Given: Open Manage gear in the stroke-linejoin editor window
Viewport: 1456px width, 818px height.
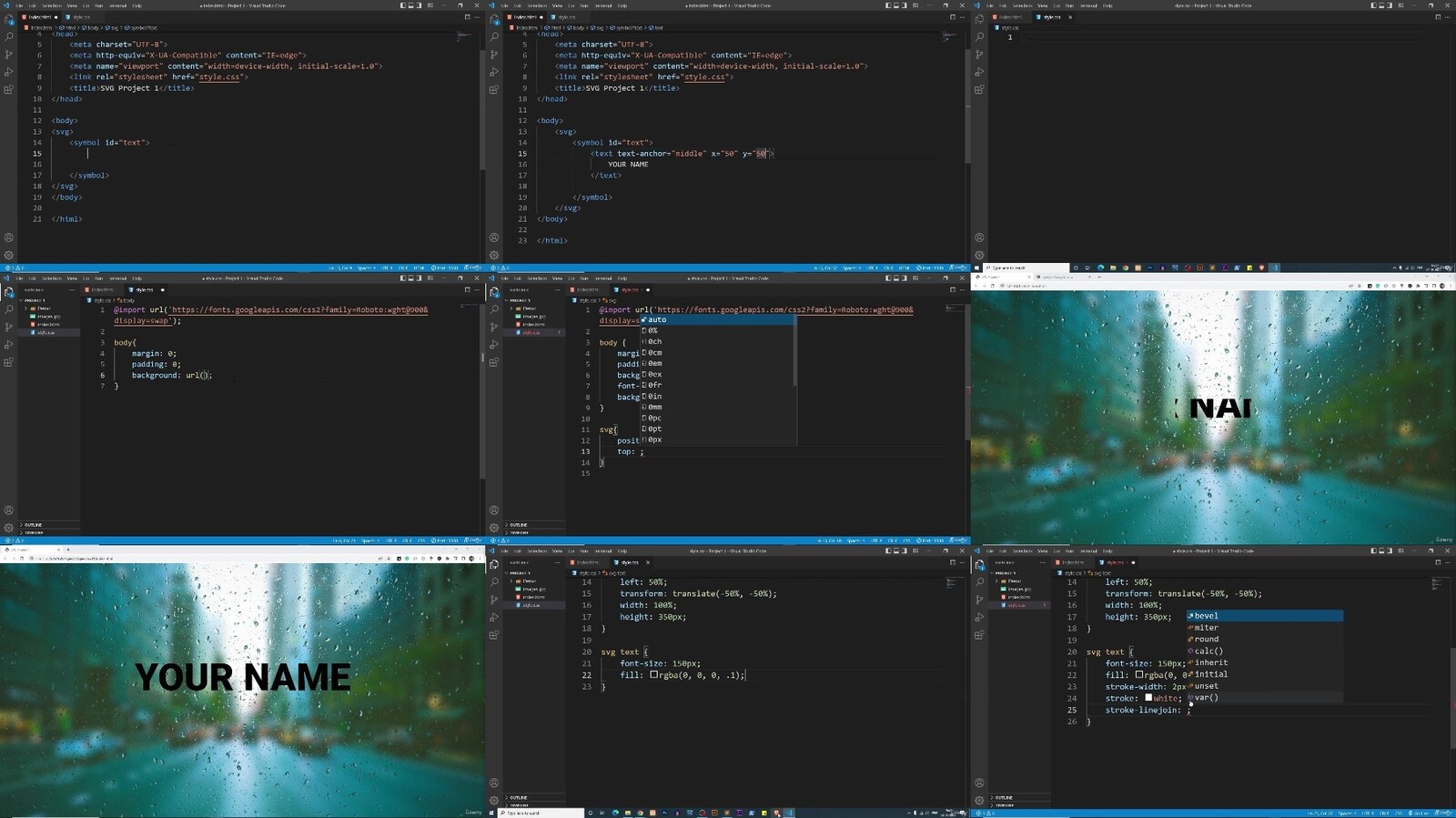Looking at the screenshot, I should (x=979, y=800).
